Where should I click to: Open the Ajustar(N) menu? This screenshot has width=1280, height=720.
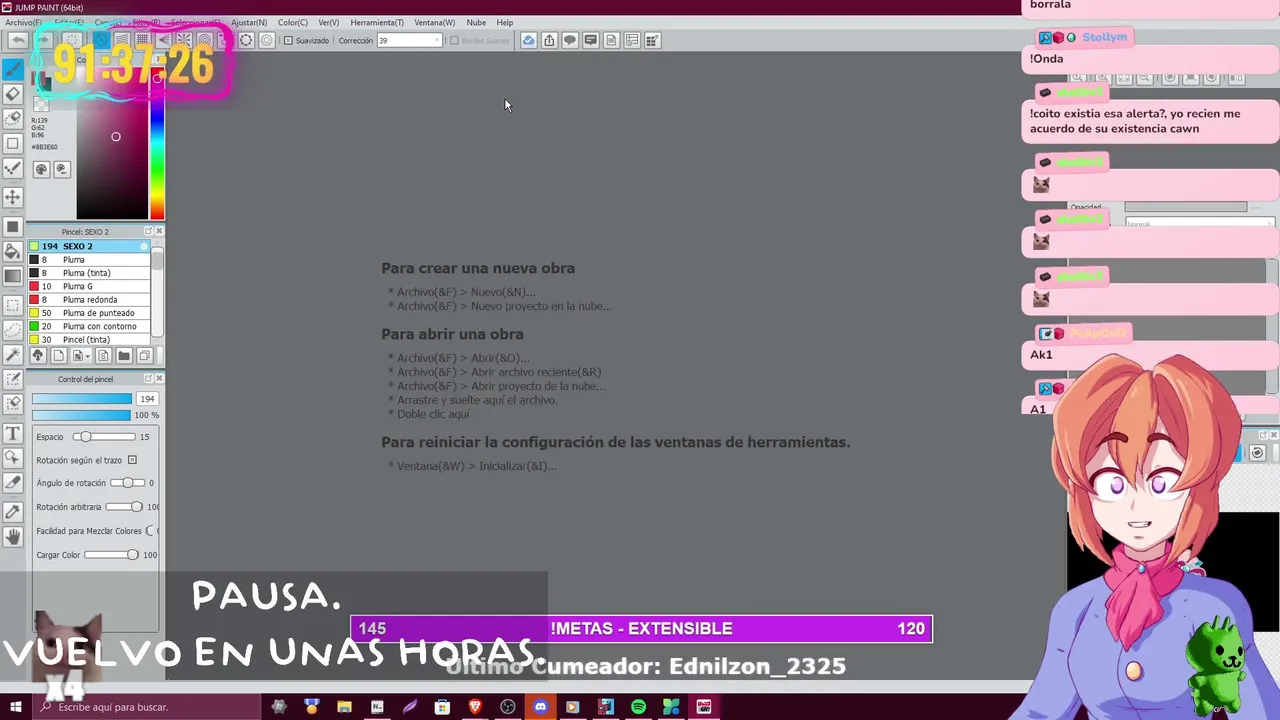[249, 22]
